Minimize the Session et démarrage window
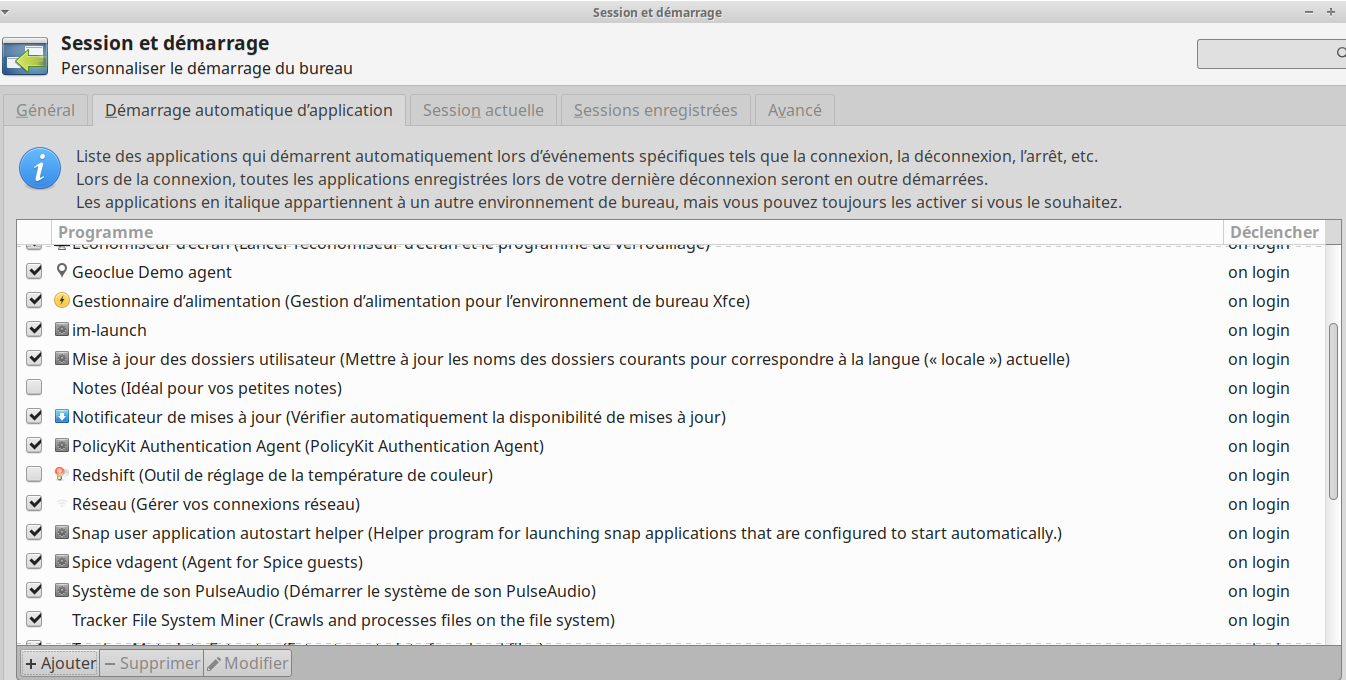The height and width of the screenshot is (680, 1346). coord(1309,12)
